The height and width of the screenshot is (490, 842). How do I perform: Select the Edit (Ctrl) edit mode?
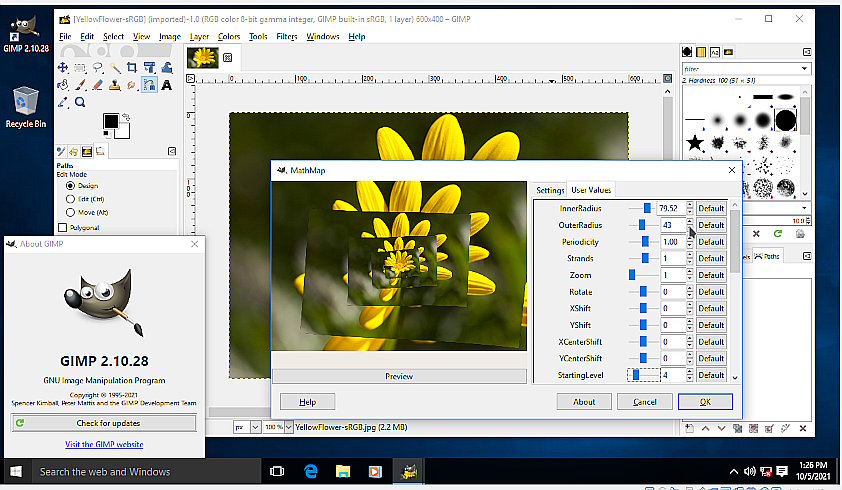click(x=71, y=199)
